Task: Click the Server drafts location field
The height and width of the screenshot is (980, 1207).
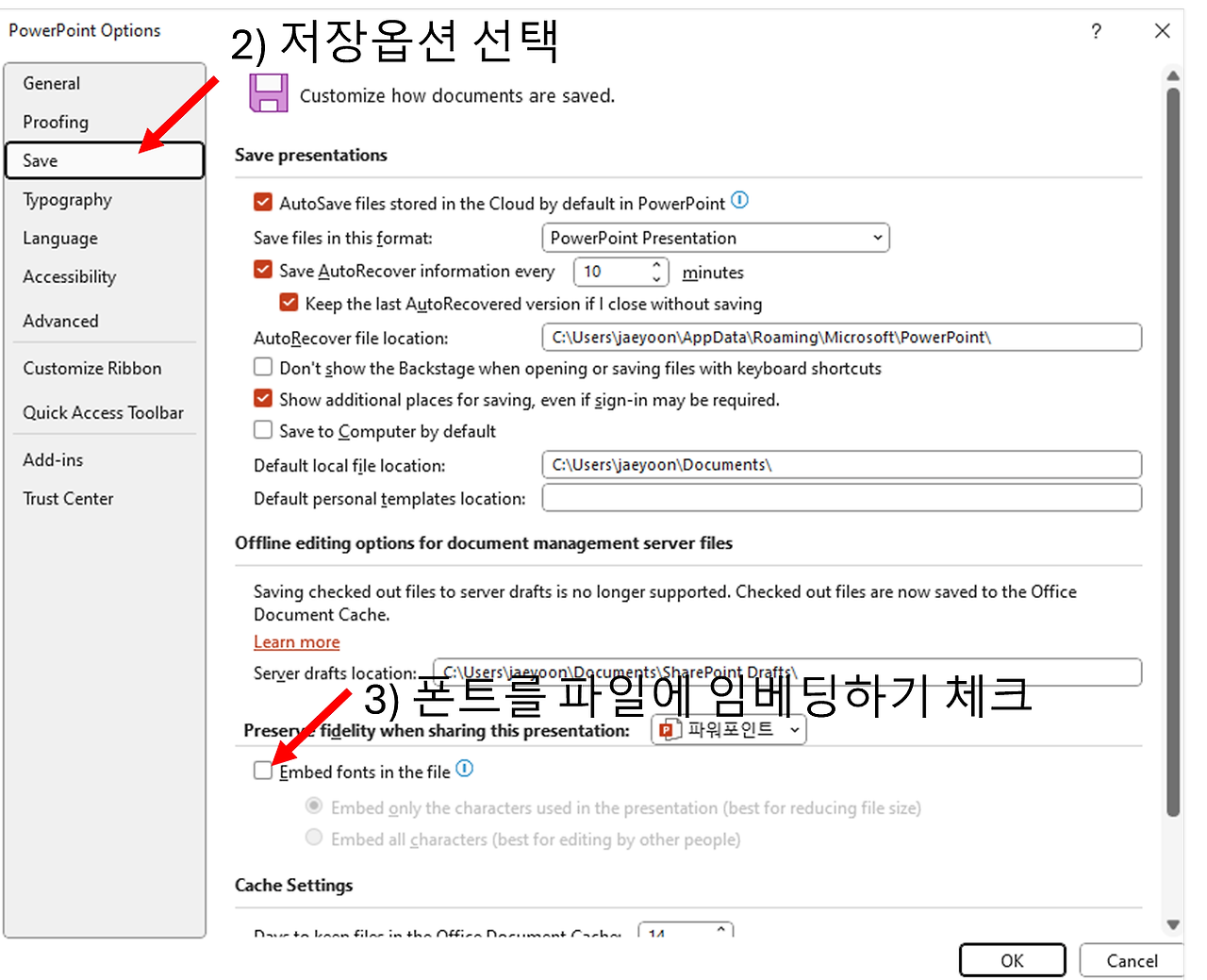Action: pyautogui.click(x=787, y=673)
